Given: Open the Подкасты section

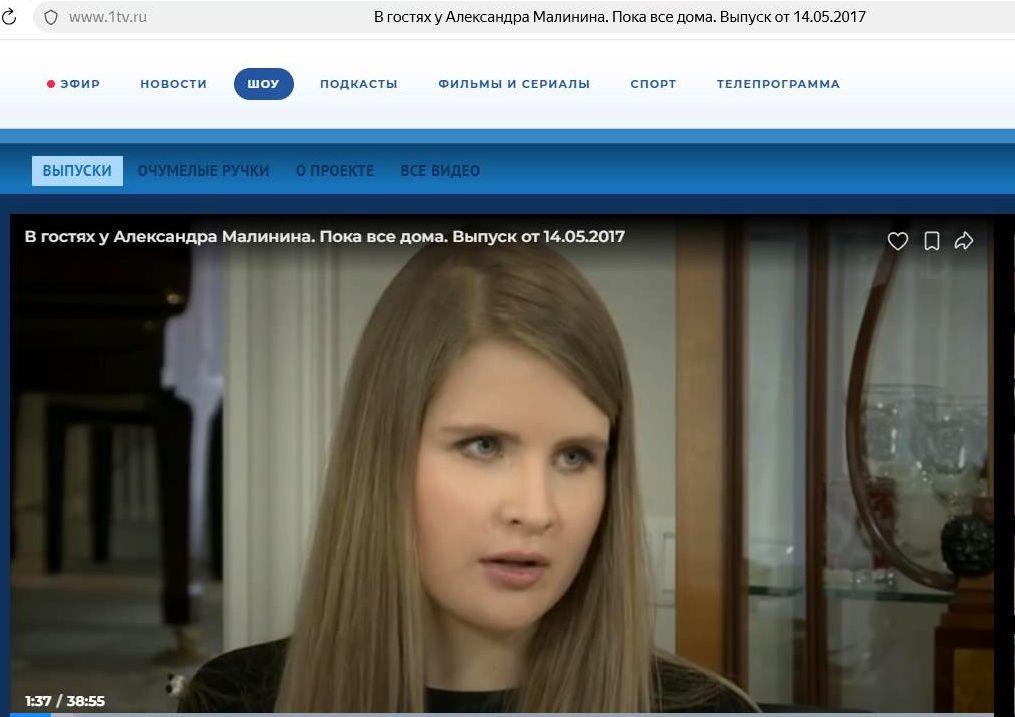Looking at the screenshot, I should click(x=359, y=84).
